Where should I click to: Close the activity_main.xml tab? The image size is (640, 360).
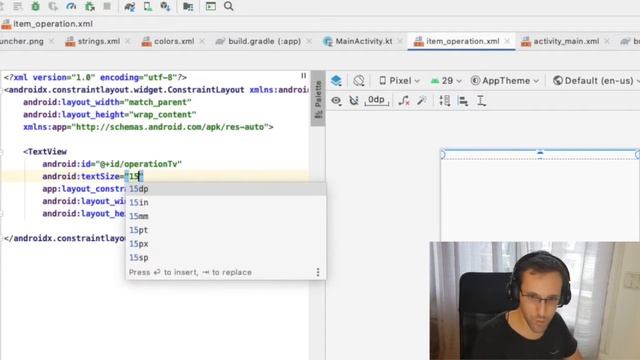pos(607,41)
